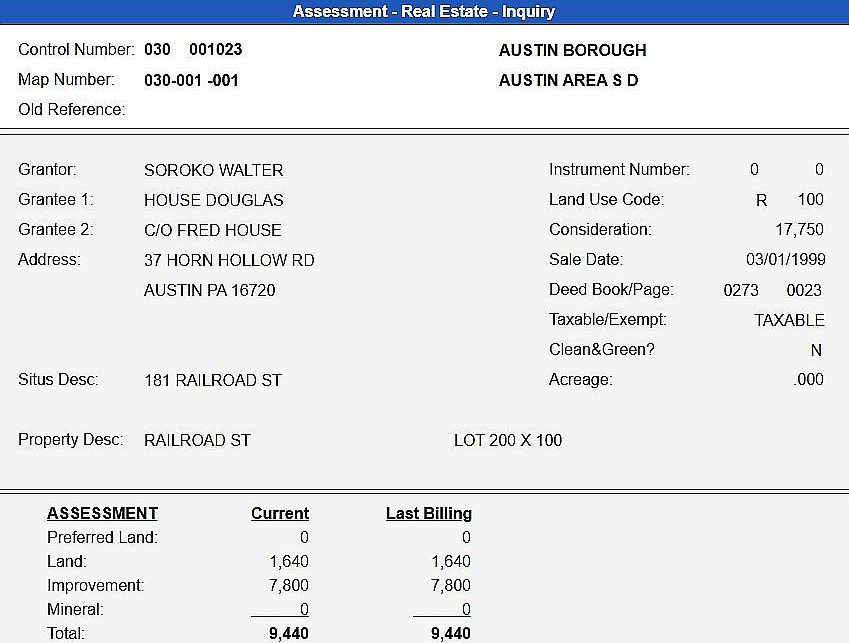Click the Current Improvement value 7,800

pos(288,585)
